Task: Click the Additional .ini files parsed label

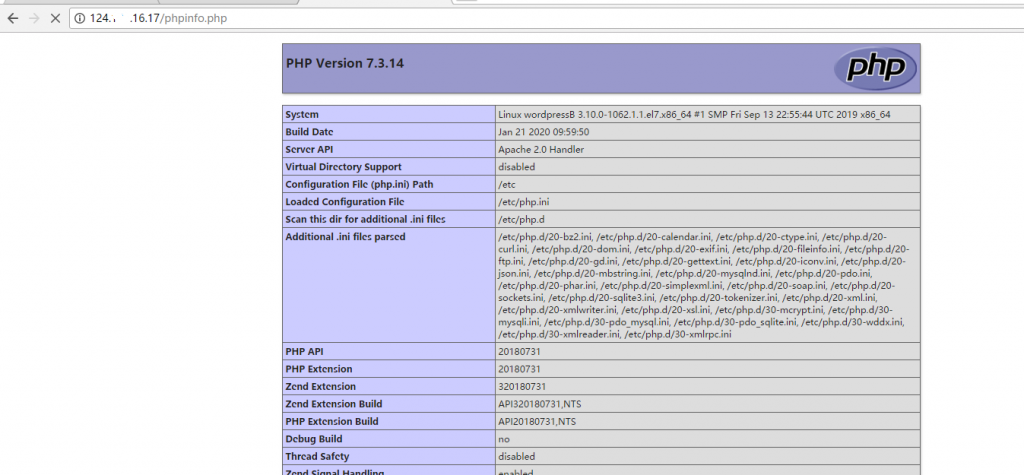Action: (345, 237)
